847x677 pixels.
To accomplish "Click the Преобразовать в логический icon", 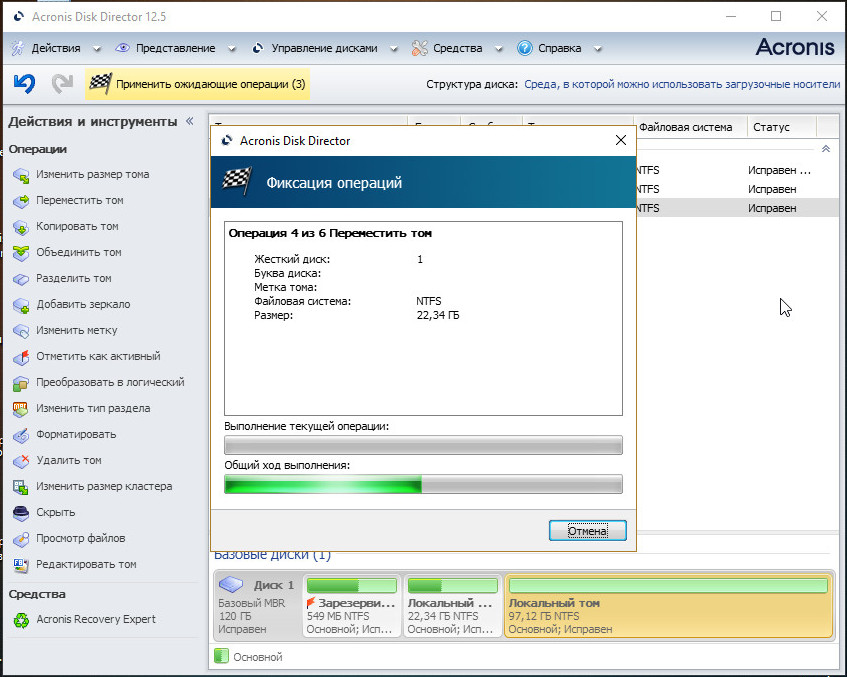I will [21, 383].
